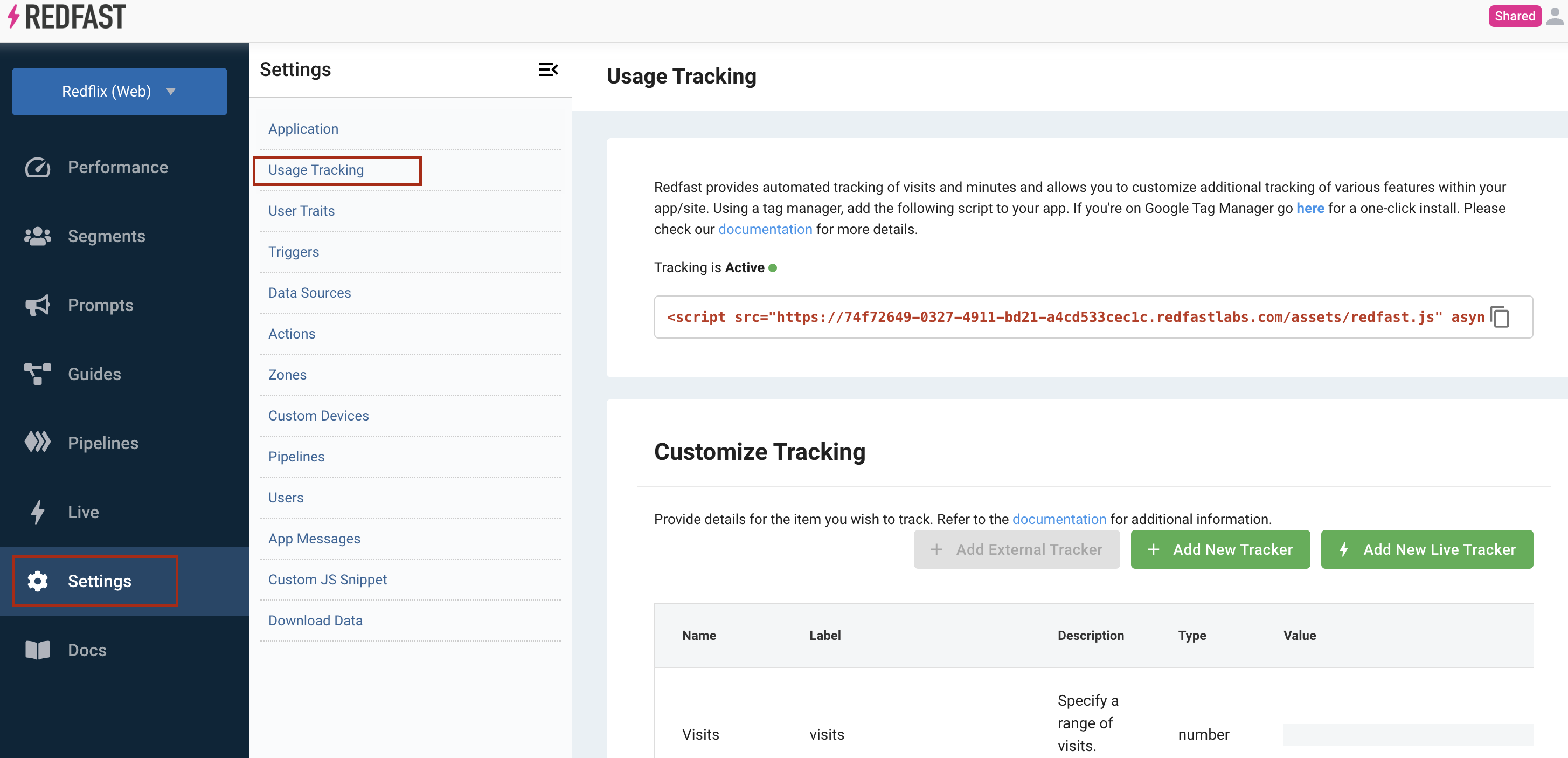Click the Usage Tracking page heading
1568x758 pixels.
pyautogui.click(x=681, y=76)
